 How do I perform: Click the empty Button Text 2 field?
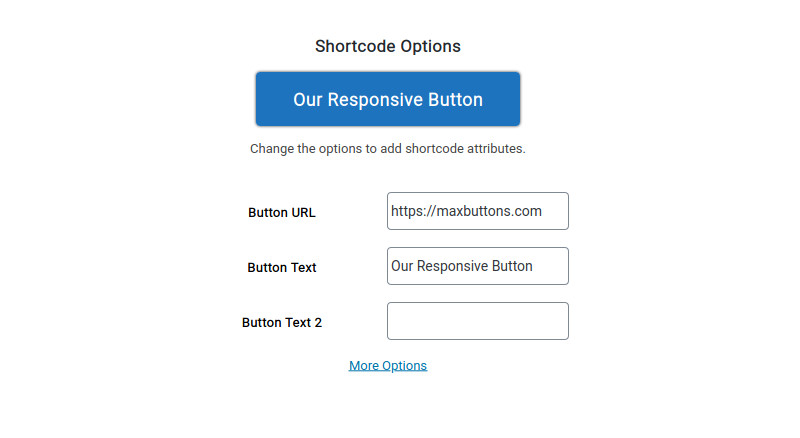(478, 321)
